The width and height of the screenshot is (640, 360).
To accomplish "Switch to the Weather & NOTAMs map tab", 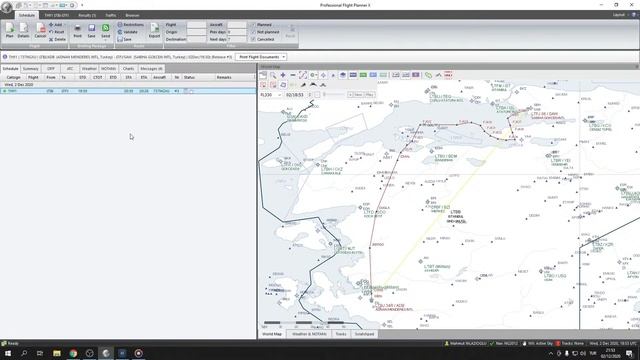I will coord(309,334).
